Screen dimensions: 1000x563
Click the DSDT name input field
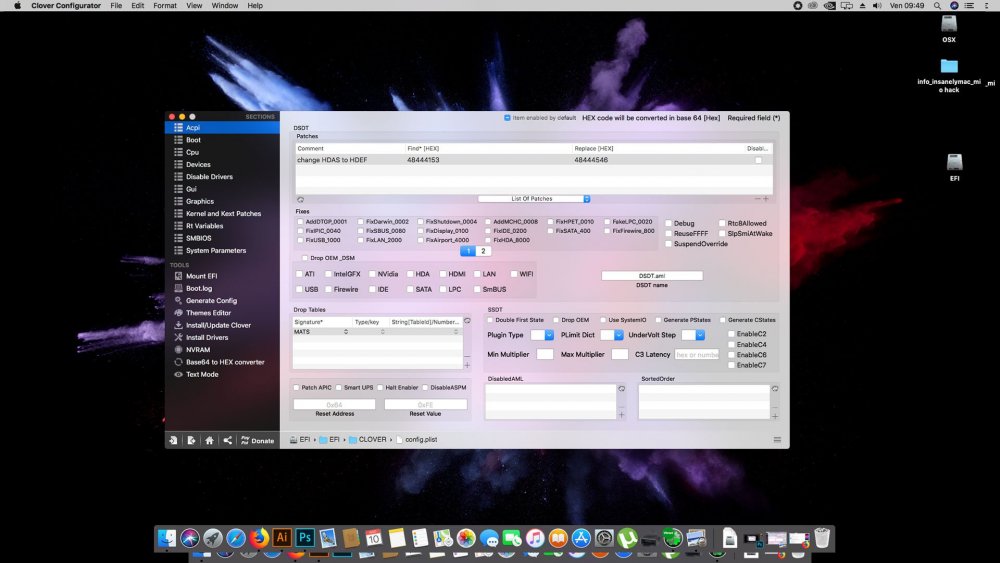(x=652, y=276)
